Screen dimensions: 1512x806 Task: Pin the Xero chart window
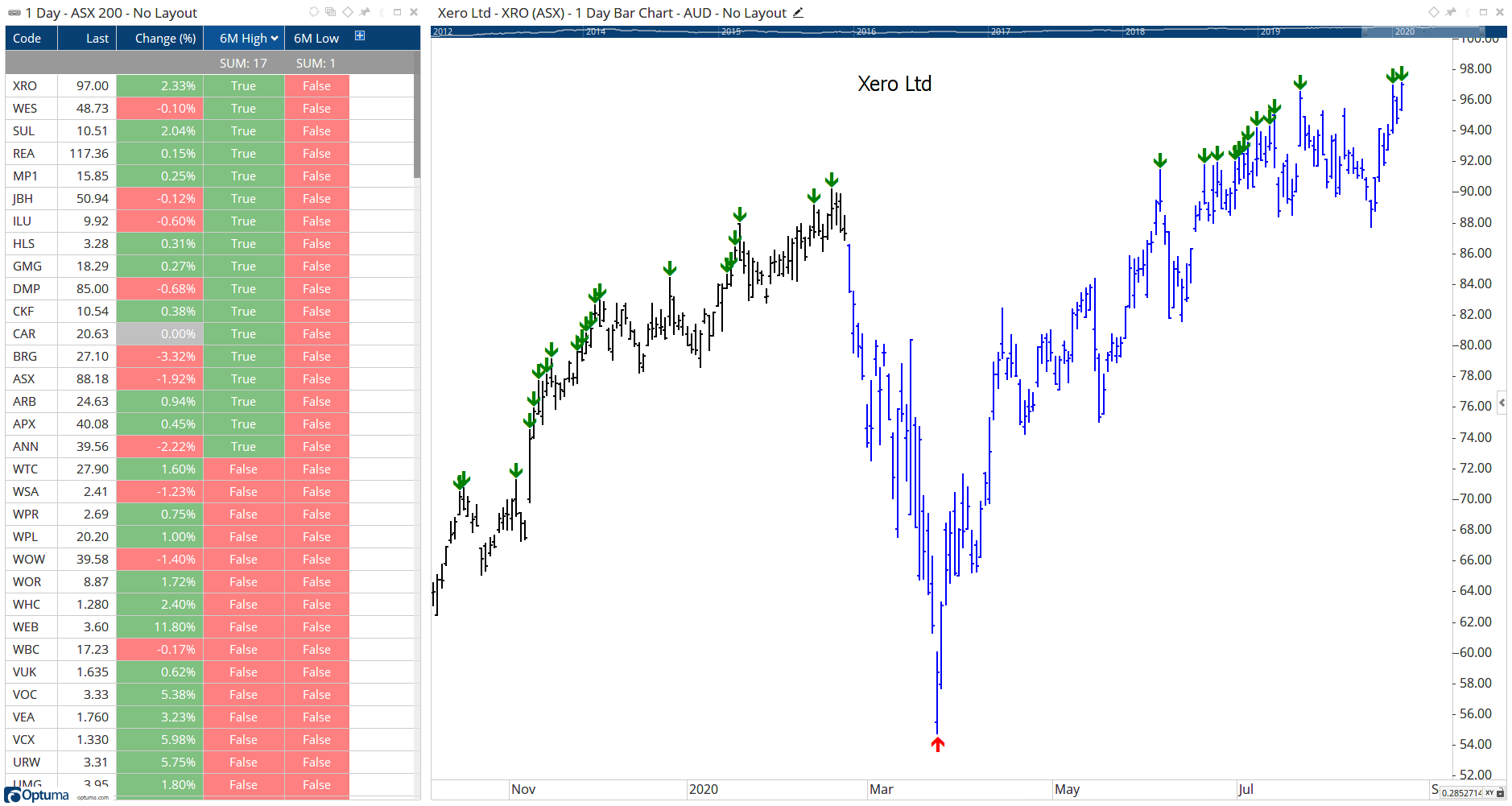[1451, 12]
